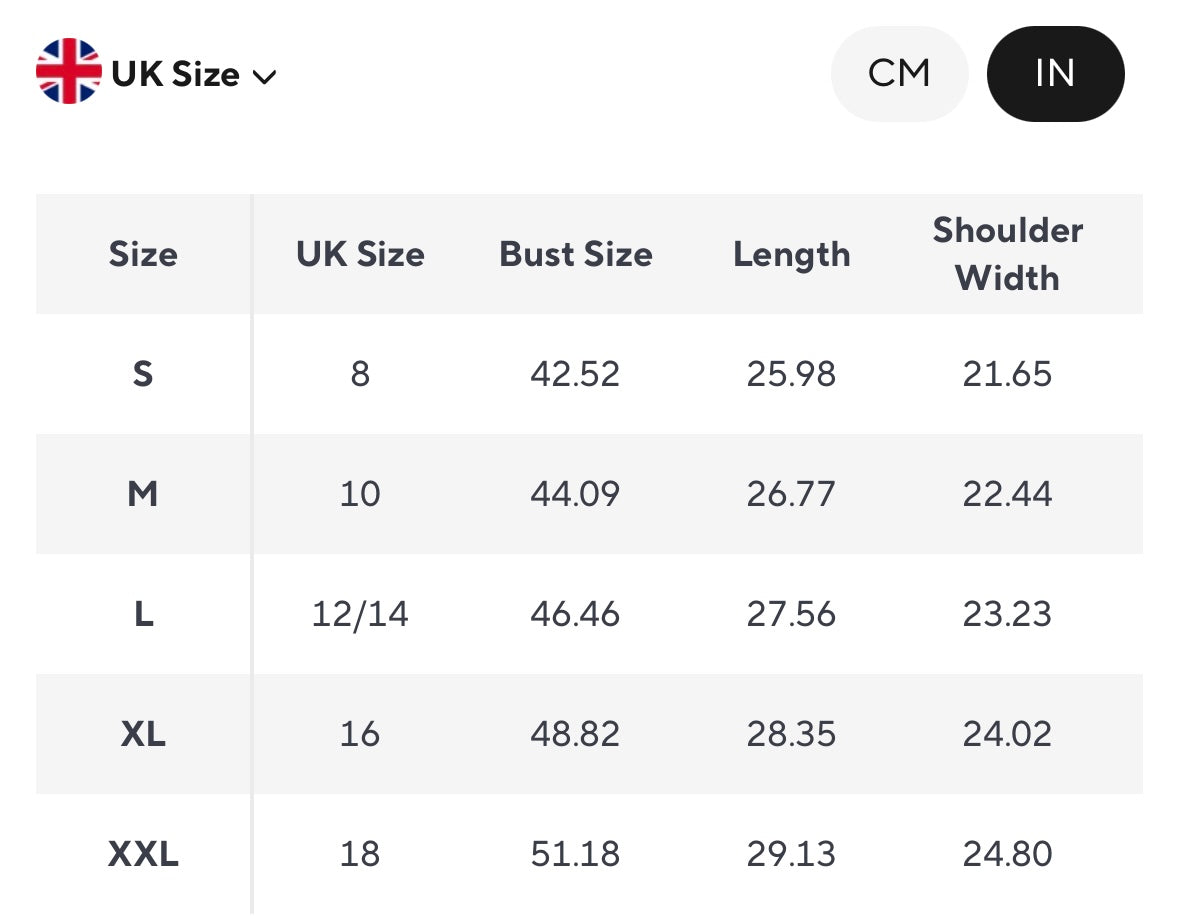This screenshot has height=924, width=1179.
Task: Select the XL size row label
Action: [143, 734]
